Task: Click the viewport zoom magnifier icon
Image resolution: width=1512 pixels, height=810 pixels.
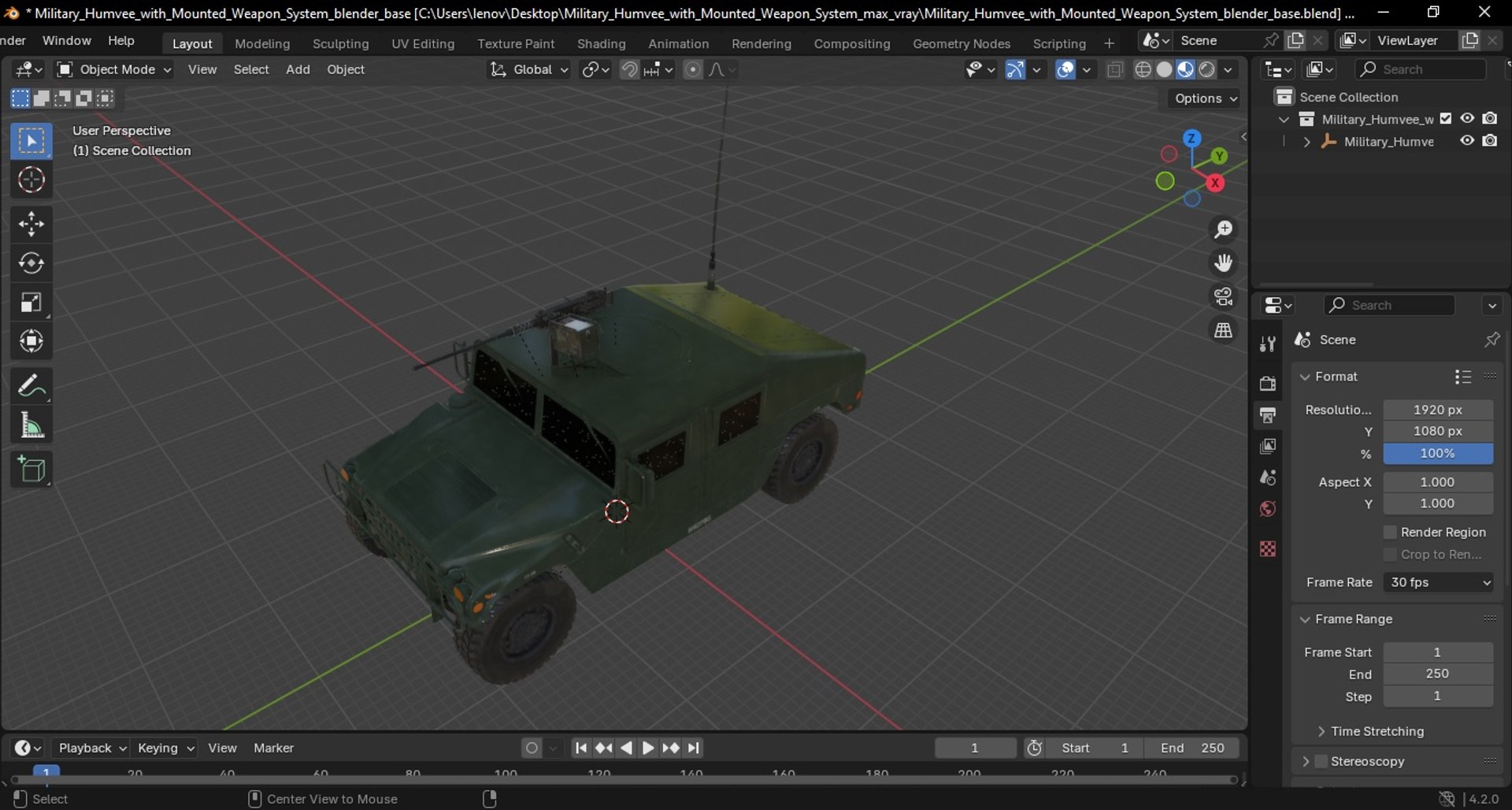Action: [1223, 229]
